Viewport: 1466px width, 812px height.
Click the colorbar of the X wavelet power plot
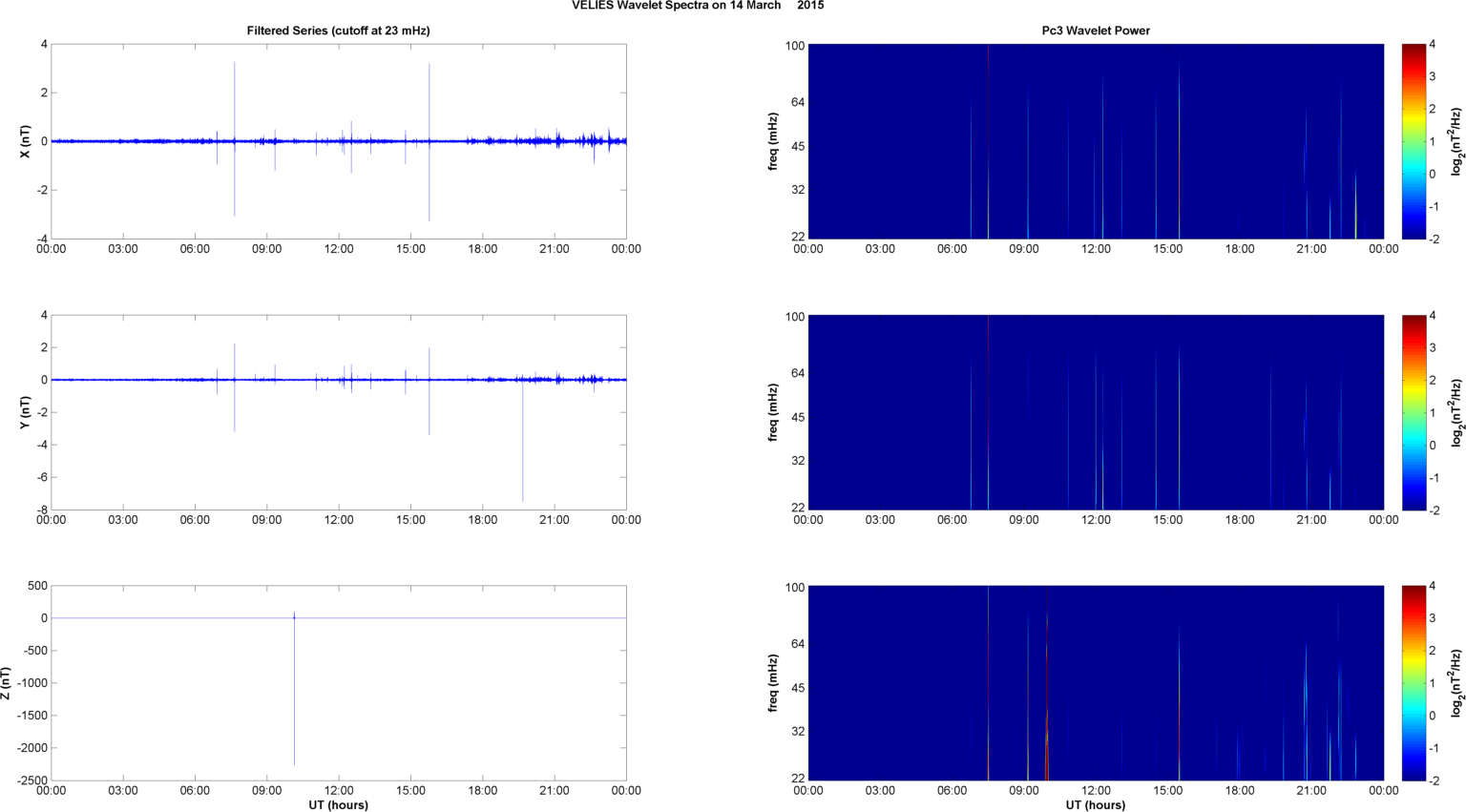tap(1414, 141)
